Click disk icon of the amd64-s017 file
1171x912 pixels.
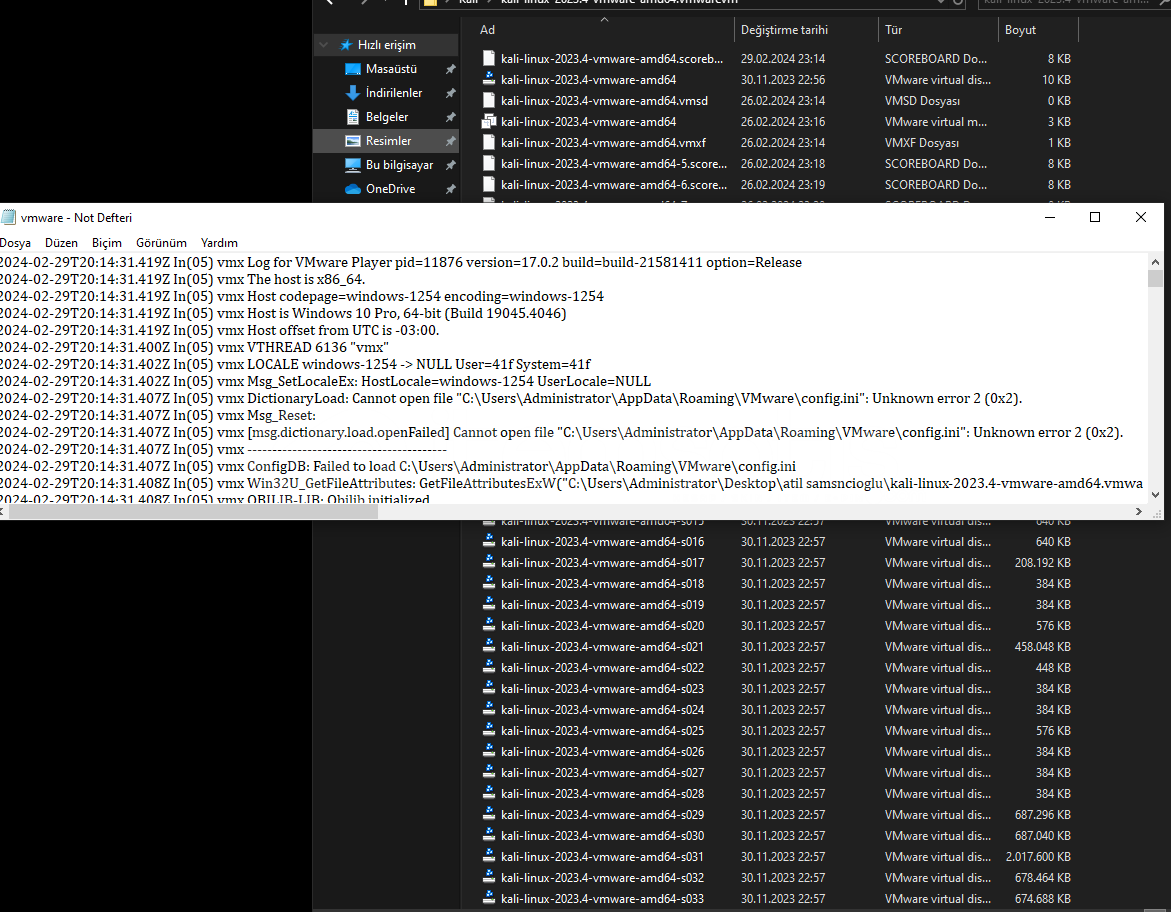[489, 562]
